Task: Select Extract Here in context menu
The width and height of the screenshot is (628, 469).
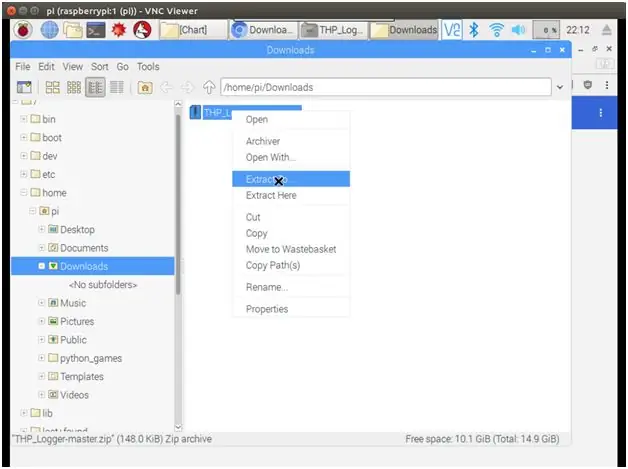Action: coord(291,195)
